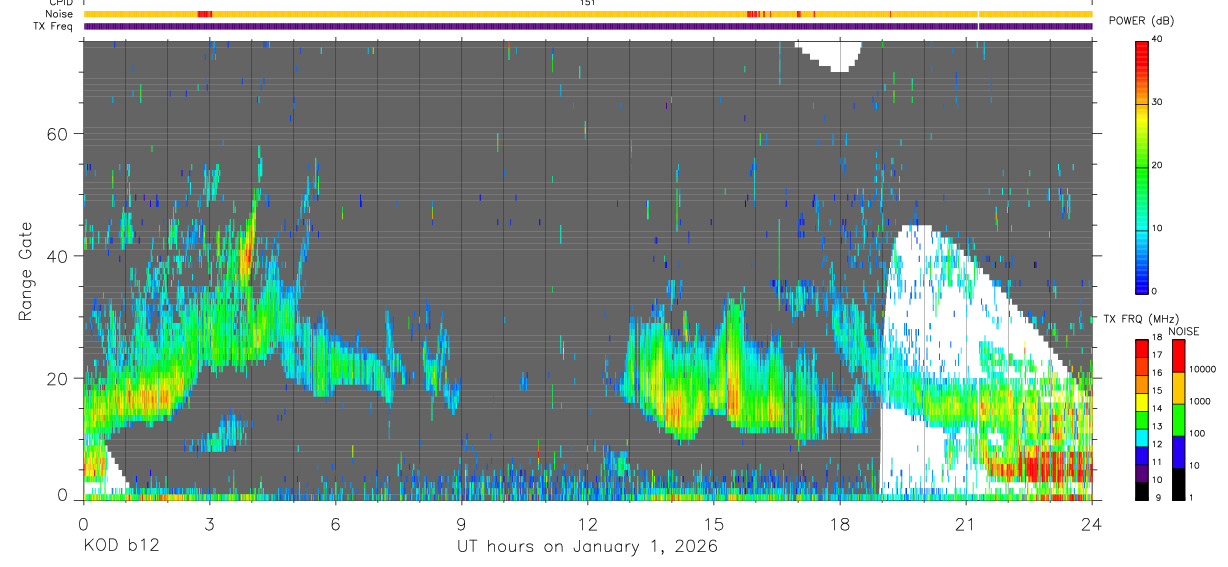The height and width of the screenshot is (567, 1228).
Task: Click the 12 label on TX FRQ scale
Action: pyautogui.click(x=1158, y=444)
